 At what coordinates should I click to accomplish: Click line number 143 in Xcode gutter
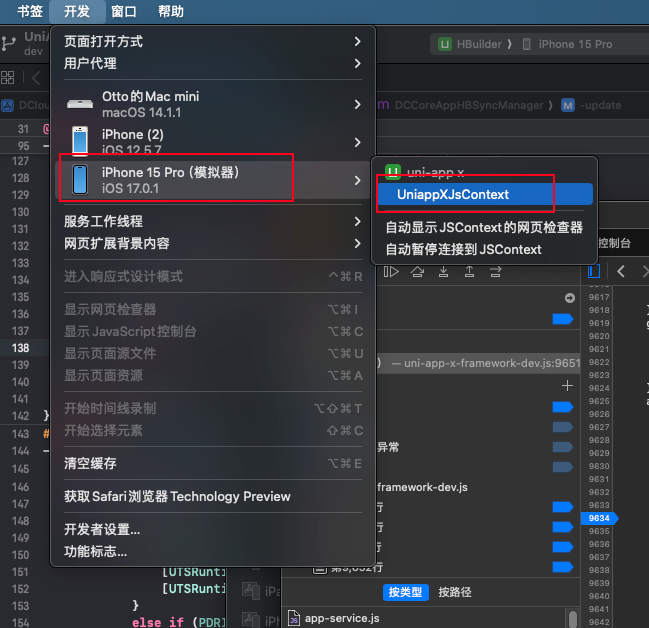point(21,433)
